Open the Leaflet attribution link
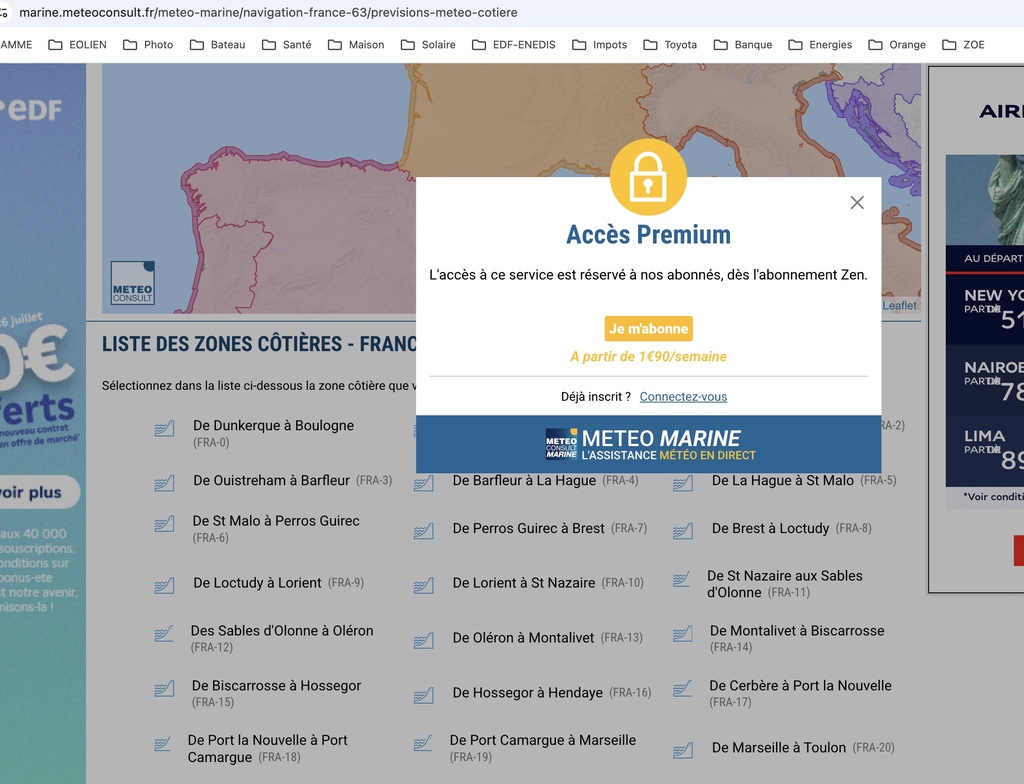 click(x=899, y=305)
